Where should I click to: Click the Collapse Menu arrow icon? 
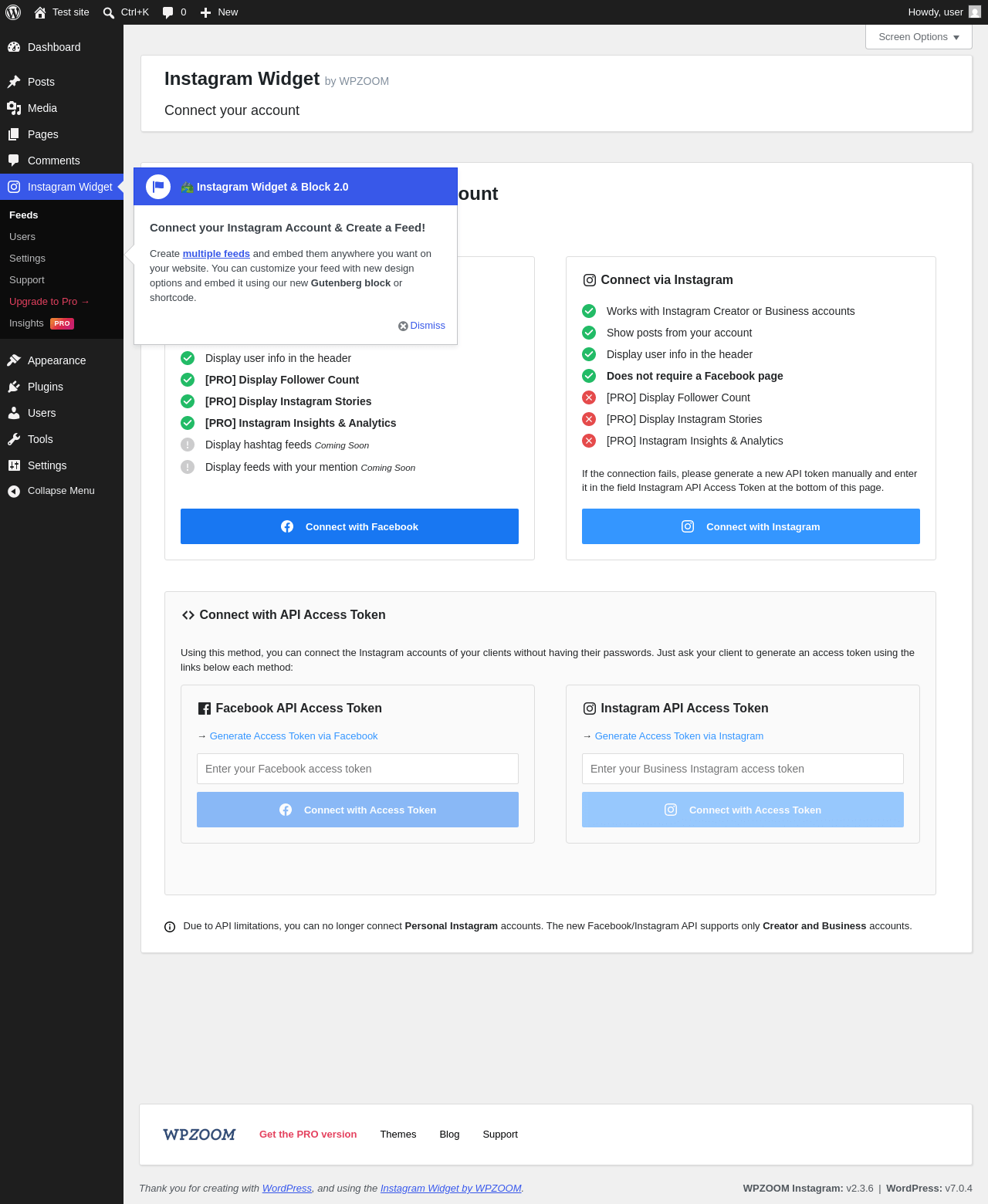pos(14,491)
